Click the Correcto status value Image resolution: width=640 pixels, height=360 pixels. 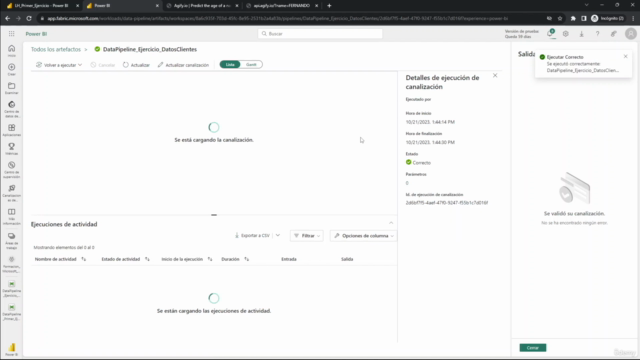(x=422, y=163)
